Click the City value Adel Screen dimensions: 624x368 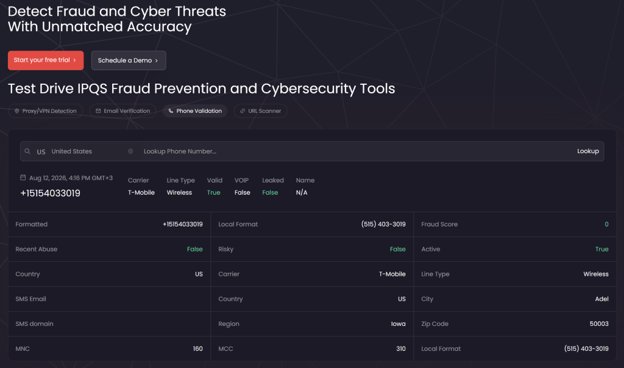602,299
